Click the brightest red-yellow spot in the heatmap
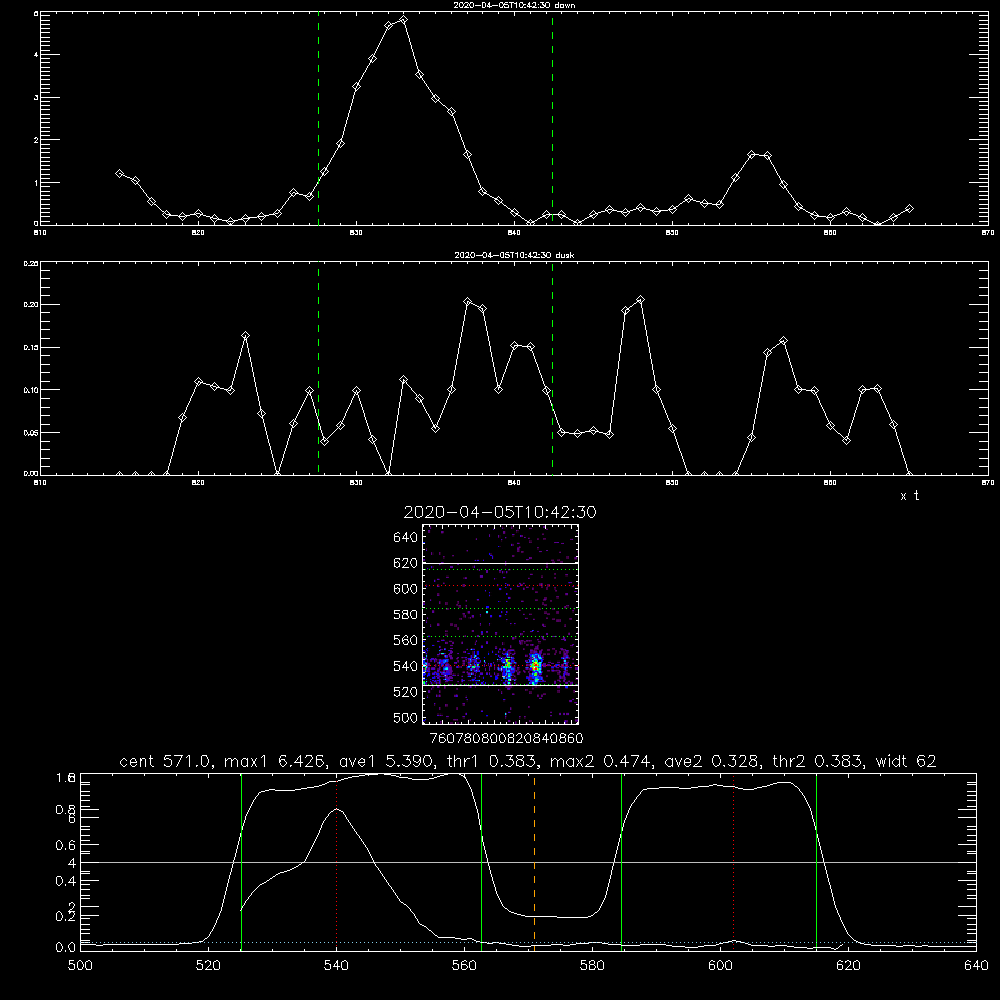 536,666
